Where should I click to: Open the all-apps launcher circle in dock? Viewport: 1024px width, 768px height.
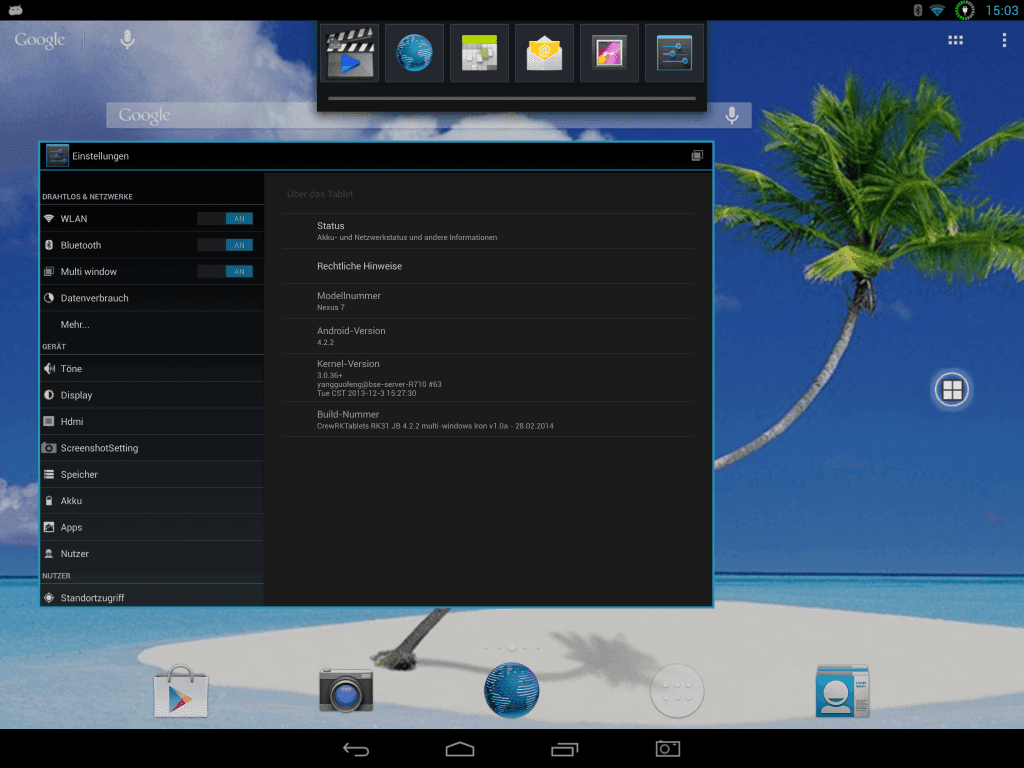click(x=677, y=691)
